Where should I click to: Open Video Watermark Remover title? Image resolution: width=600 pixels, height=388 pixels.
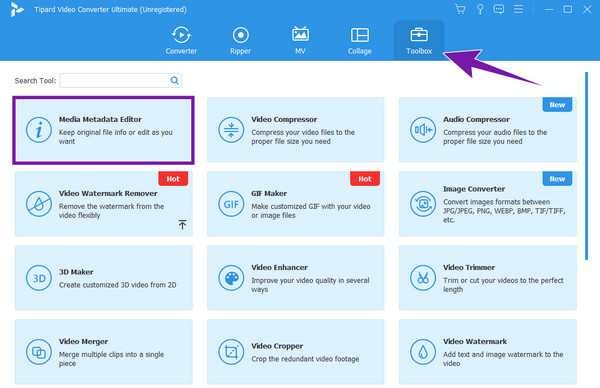pyautogui.click(x=108, y=193)
